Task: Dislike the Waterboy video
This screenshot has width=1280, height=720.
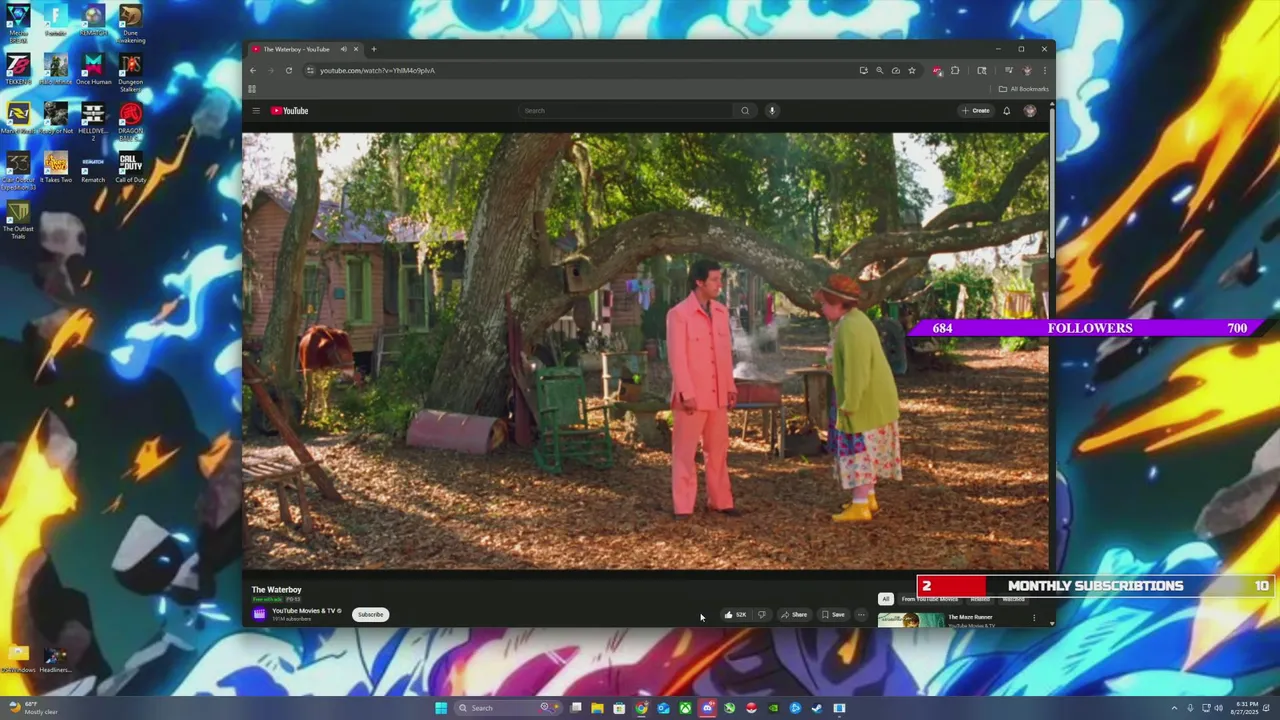Action: pos(762,615)
